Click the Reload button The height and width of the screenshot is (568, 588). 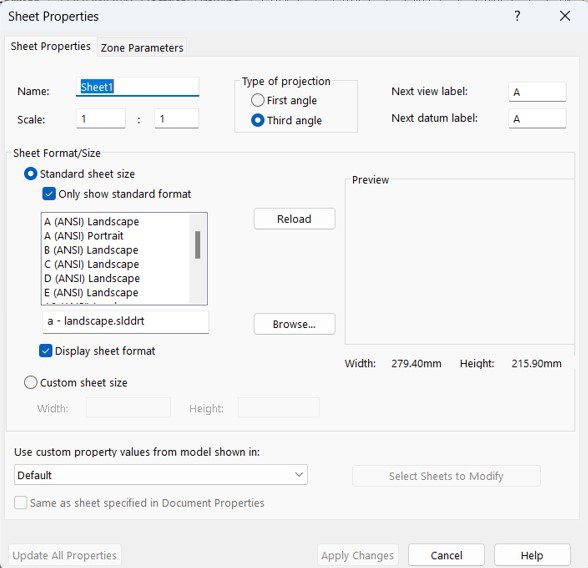(x=294, y=219)
